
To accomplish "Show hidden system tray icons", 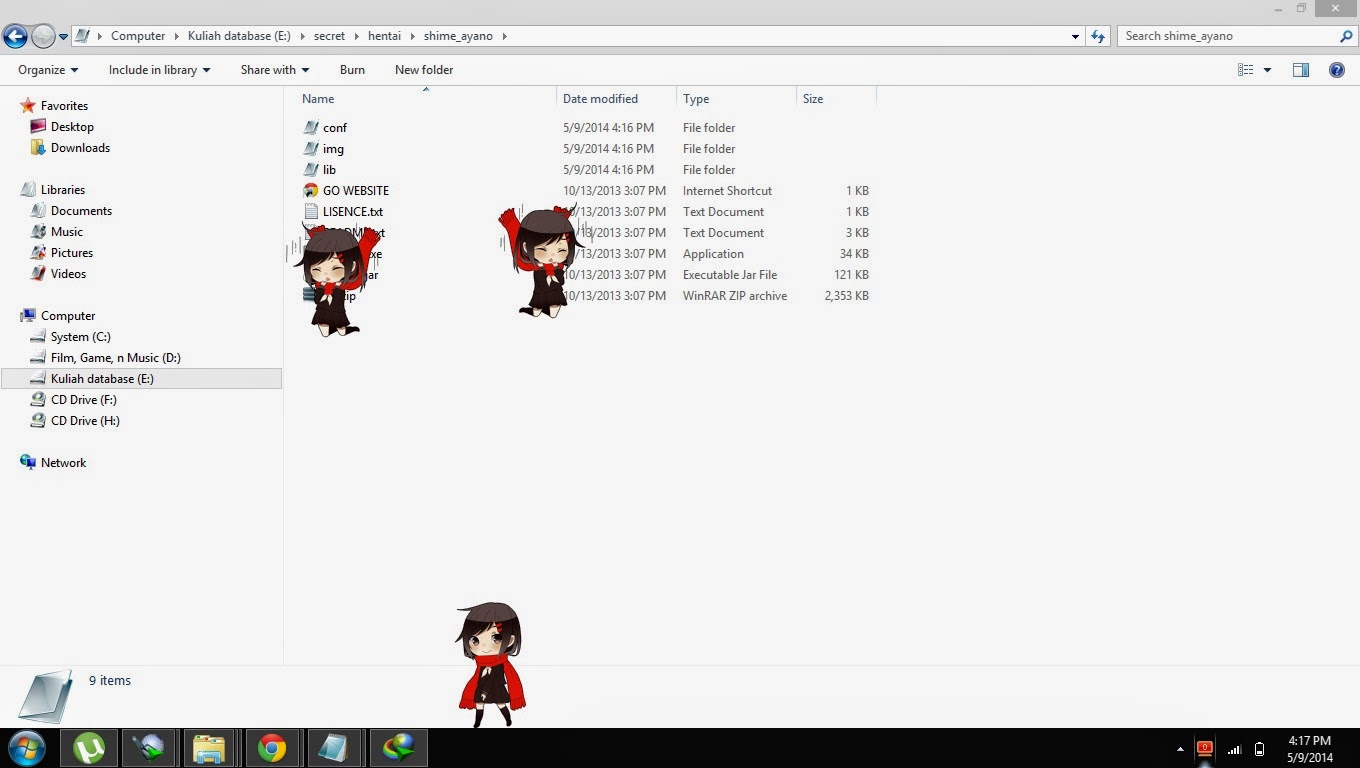I will click(1178, 748).
